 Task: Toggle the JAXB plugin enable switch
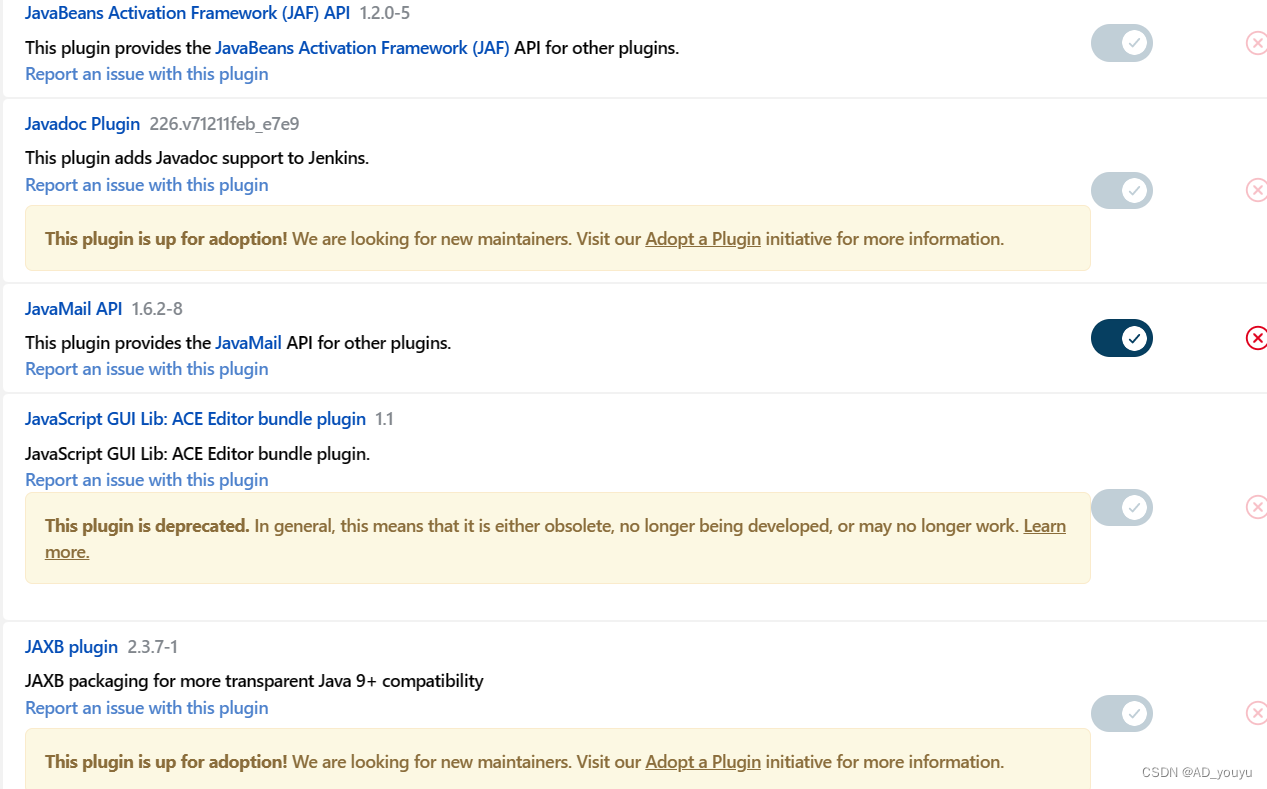coord(1121,713)
